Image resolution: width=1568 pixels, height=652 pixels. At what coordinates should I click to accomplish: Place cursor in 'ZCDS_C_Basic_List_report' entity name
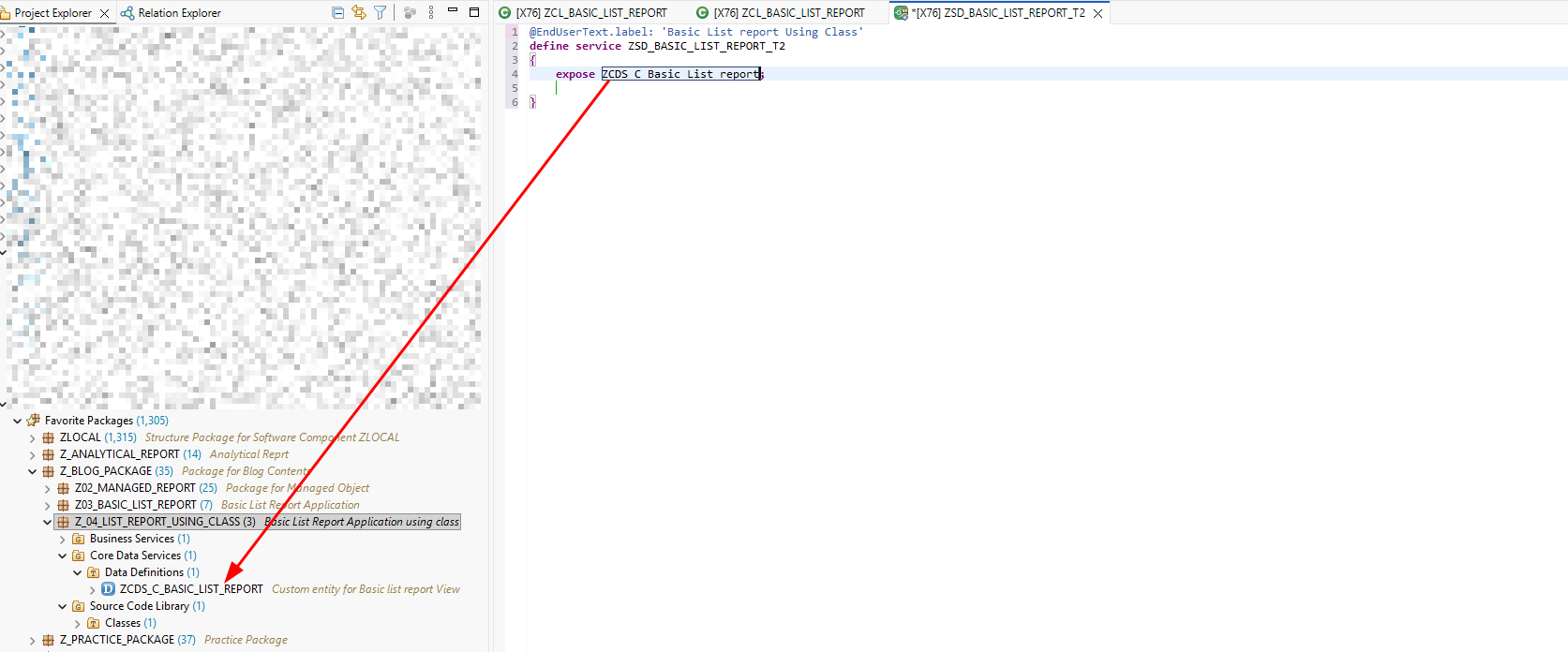tap(680, 74)
